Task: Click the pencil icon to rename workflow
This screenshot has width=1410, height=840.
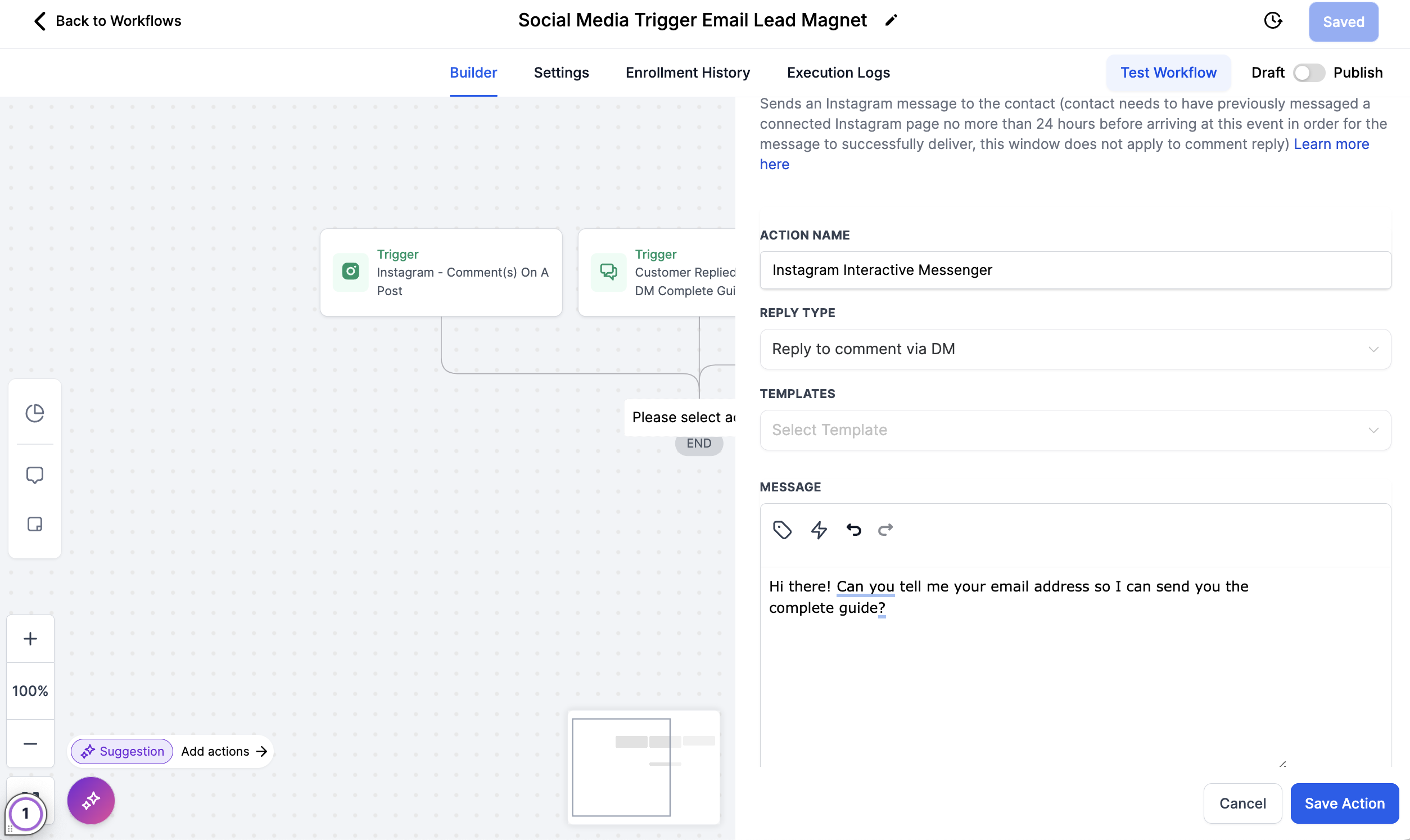Action: coord(891,20)
